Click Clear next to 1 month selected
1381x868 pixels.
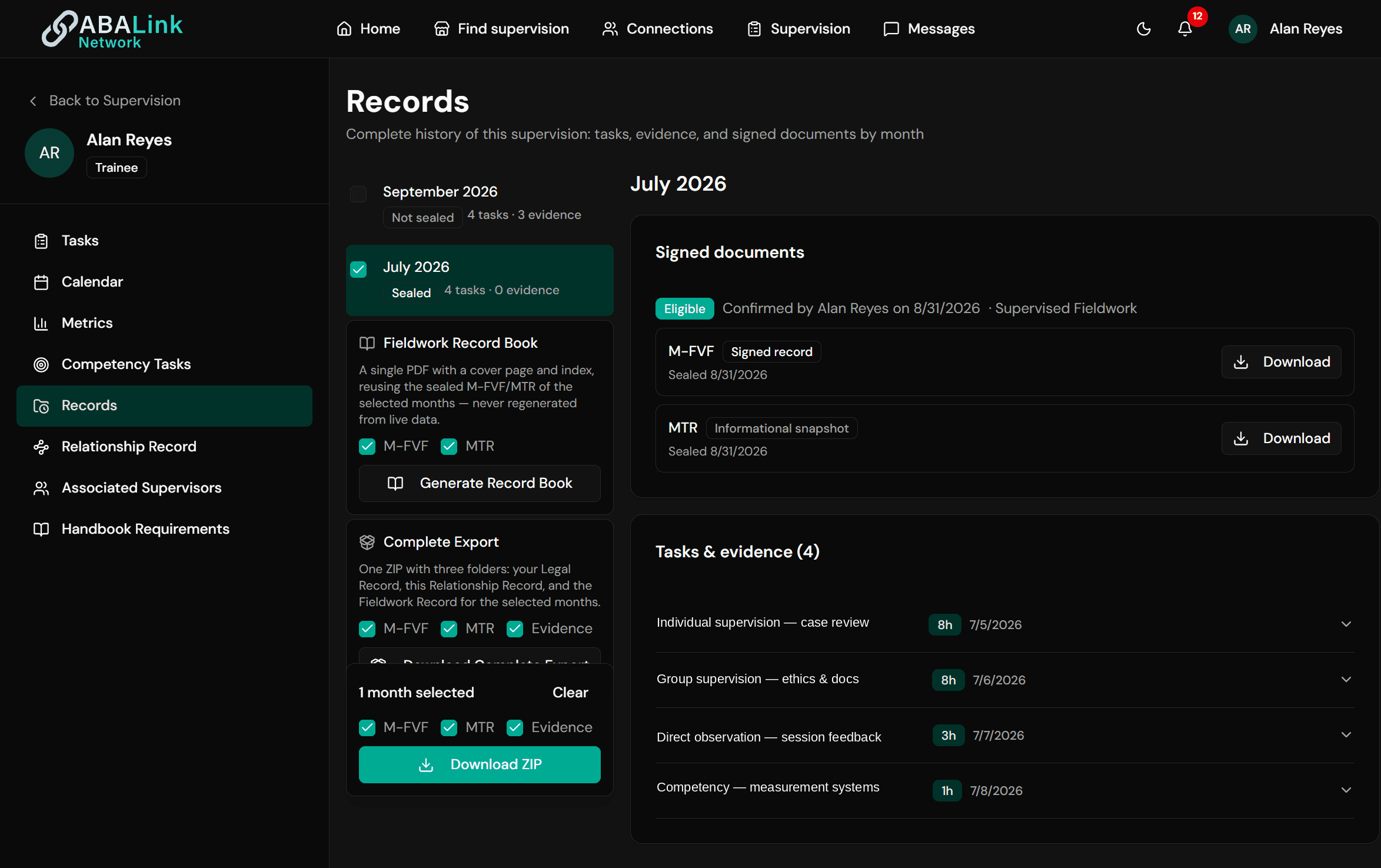tap(570, 693)
